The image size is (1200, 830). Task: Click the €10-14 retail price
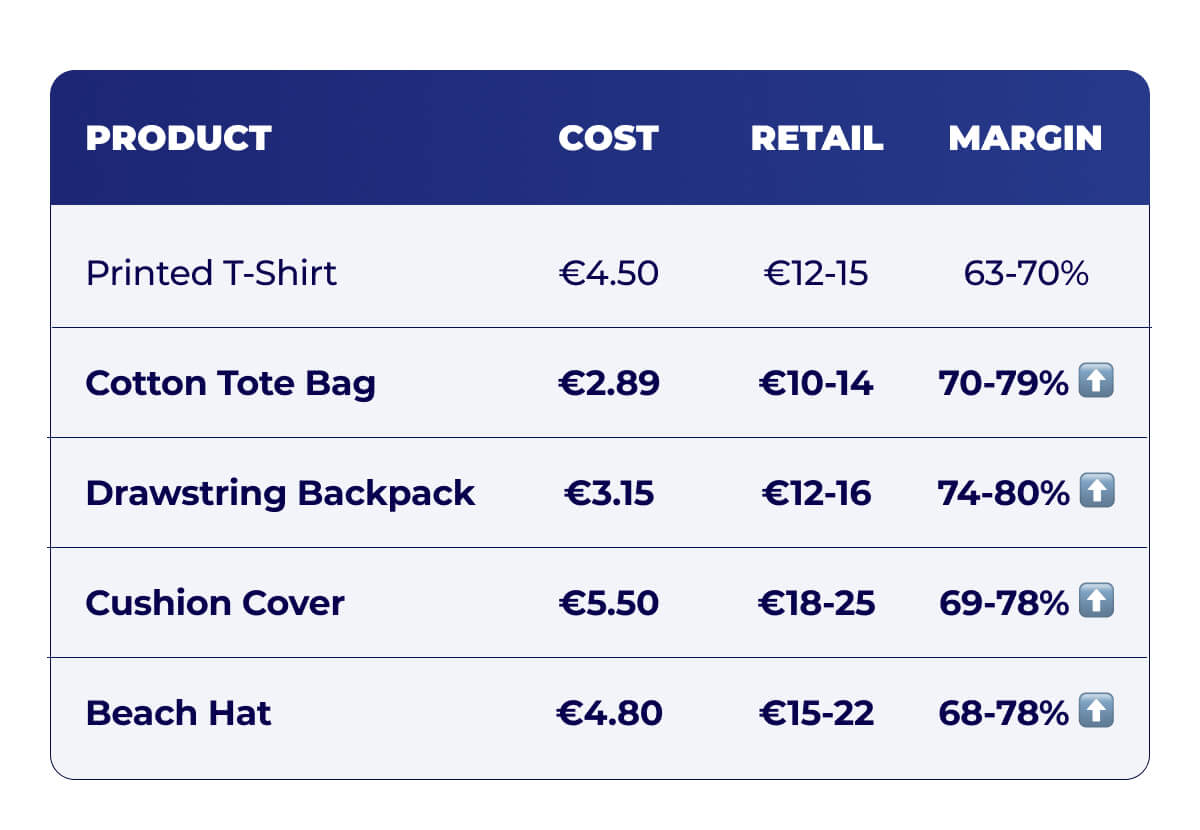tap(816, 383)
